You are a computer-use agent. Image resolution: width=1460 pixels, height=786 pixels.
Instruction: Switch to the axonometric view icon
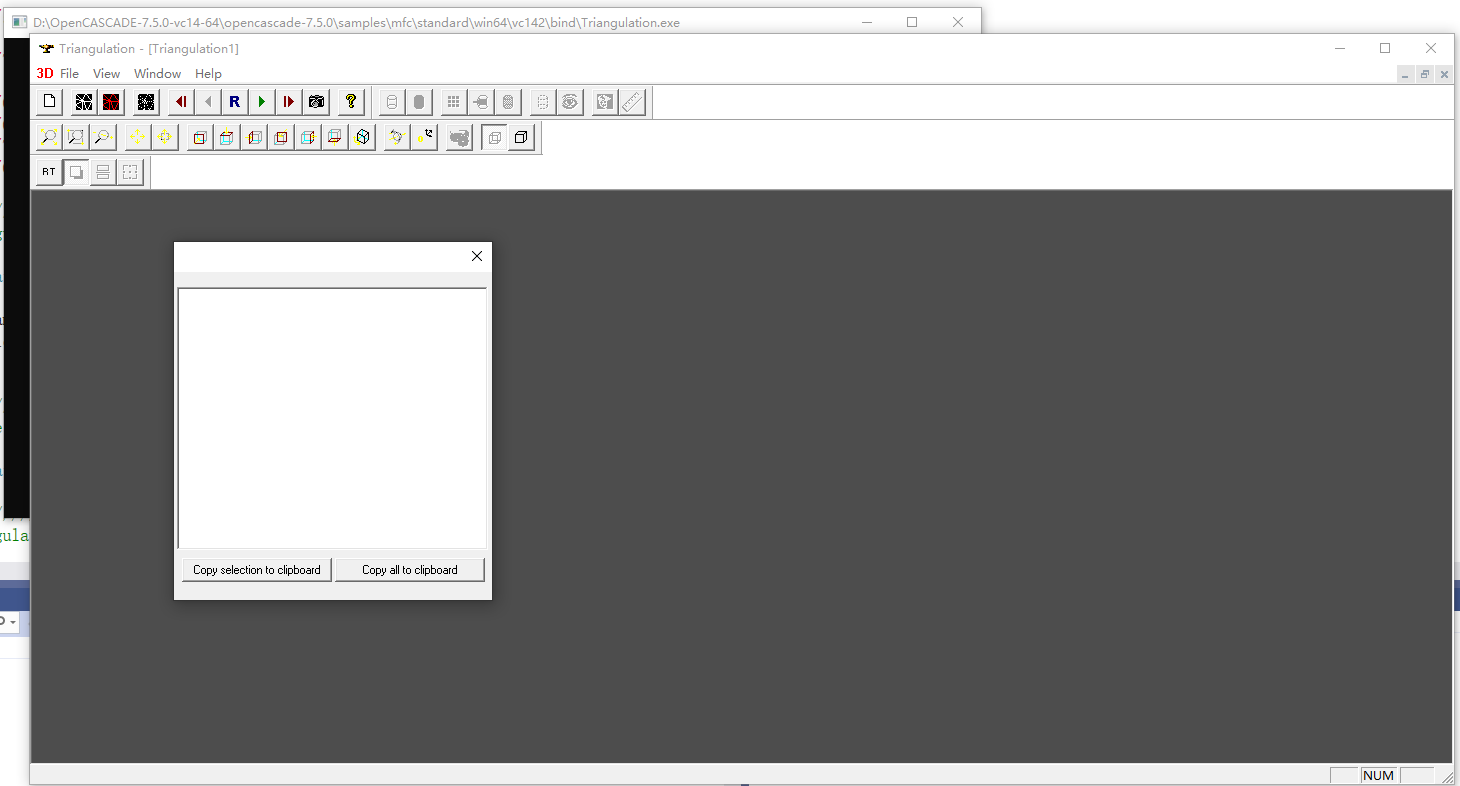362,137
